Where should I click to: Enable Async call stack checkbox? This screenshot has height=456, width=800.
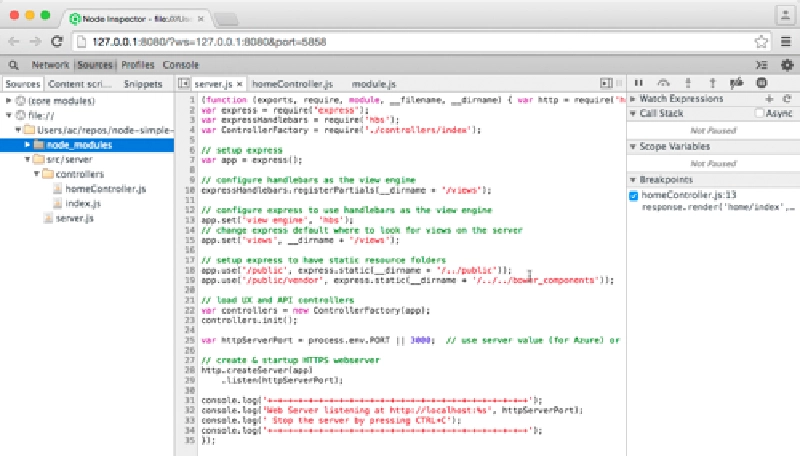(760, 113)
